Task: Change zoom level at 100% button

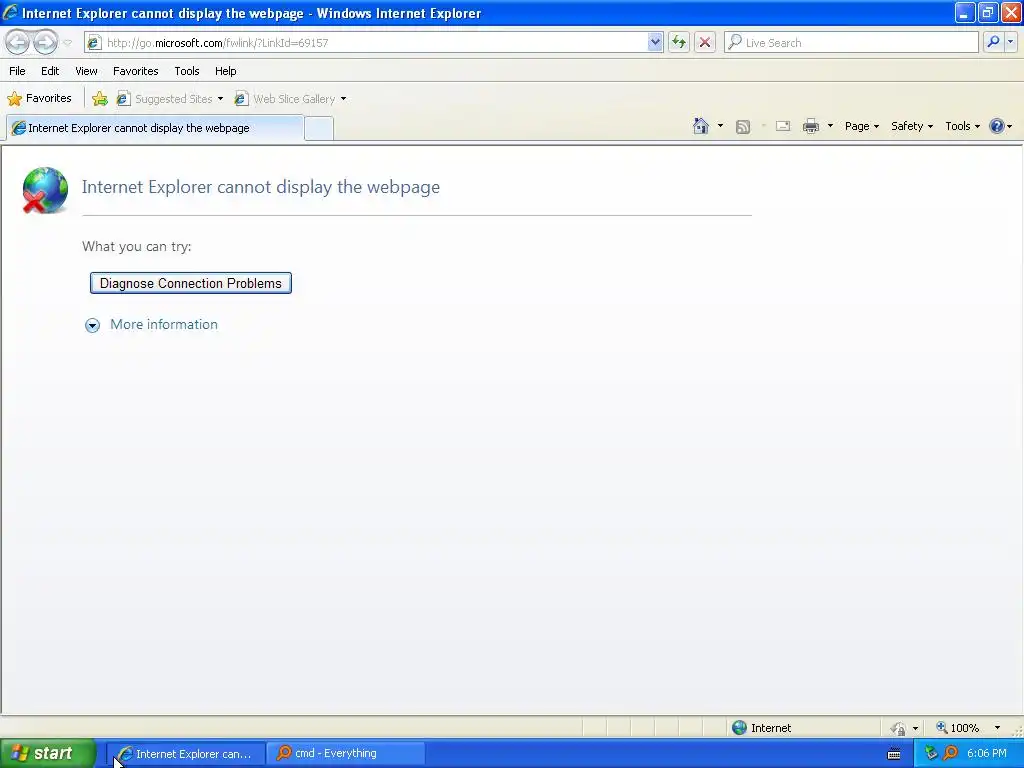Action: (957, 728)
